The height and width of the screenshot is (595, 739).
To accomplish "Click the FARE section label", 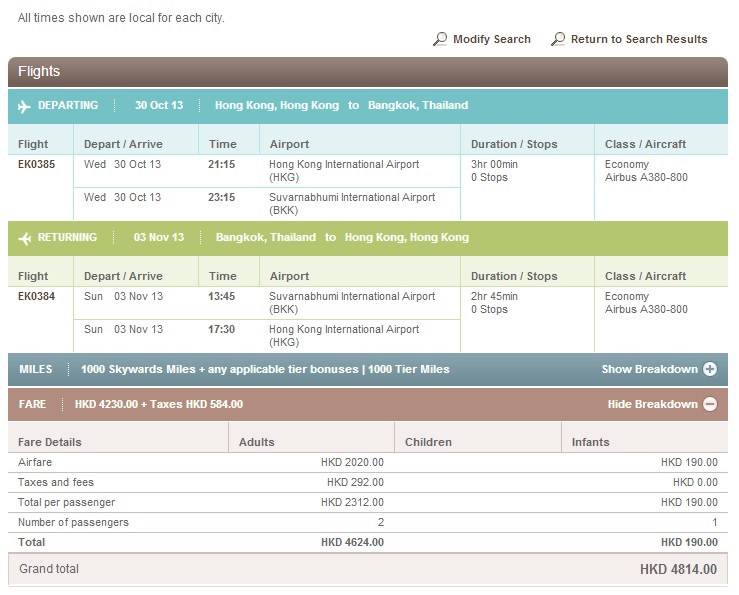I will pos(34,404).
